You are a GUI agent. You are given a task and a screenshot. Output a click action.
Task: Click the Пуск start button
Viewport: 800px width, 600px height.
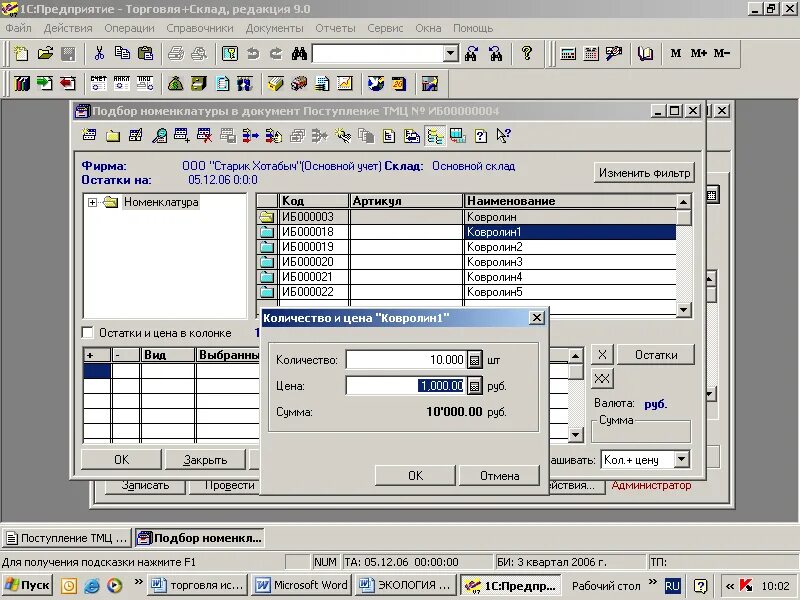click(x=27, y=585)
